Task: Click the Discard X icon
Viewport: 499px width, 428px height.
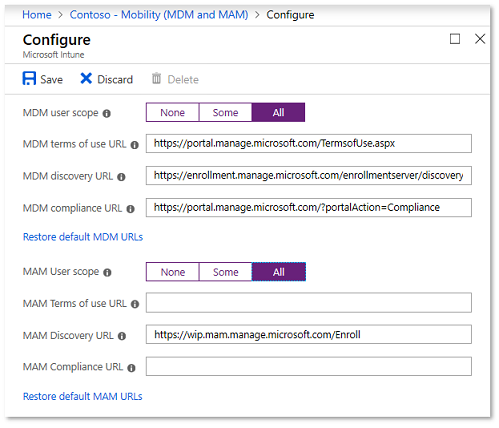Action: tap(86, 79)
